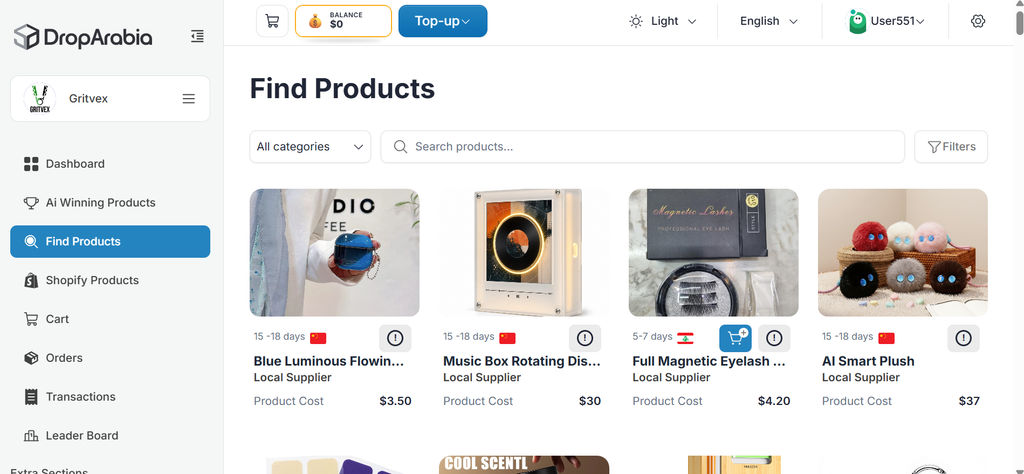The height and width of the screenshot is (474, 1024).
Task: Click the Search products input field
Action: [643, 147]
